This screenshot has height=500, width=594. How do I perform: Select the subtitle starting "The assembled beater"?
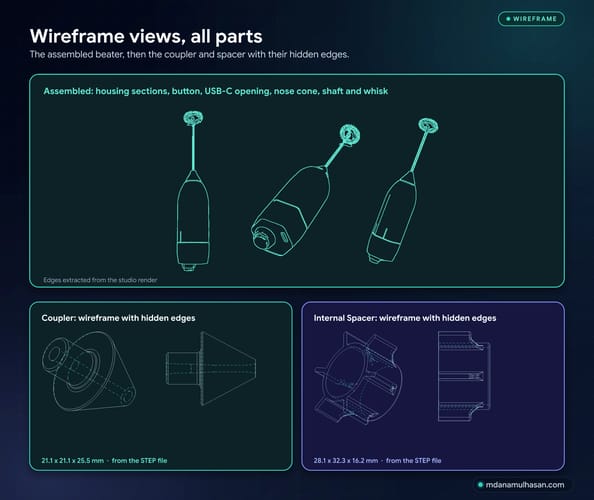point(189,55)
